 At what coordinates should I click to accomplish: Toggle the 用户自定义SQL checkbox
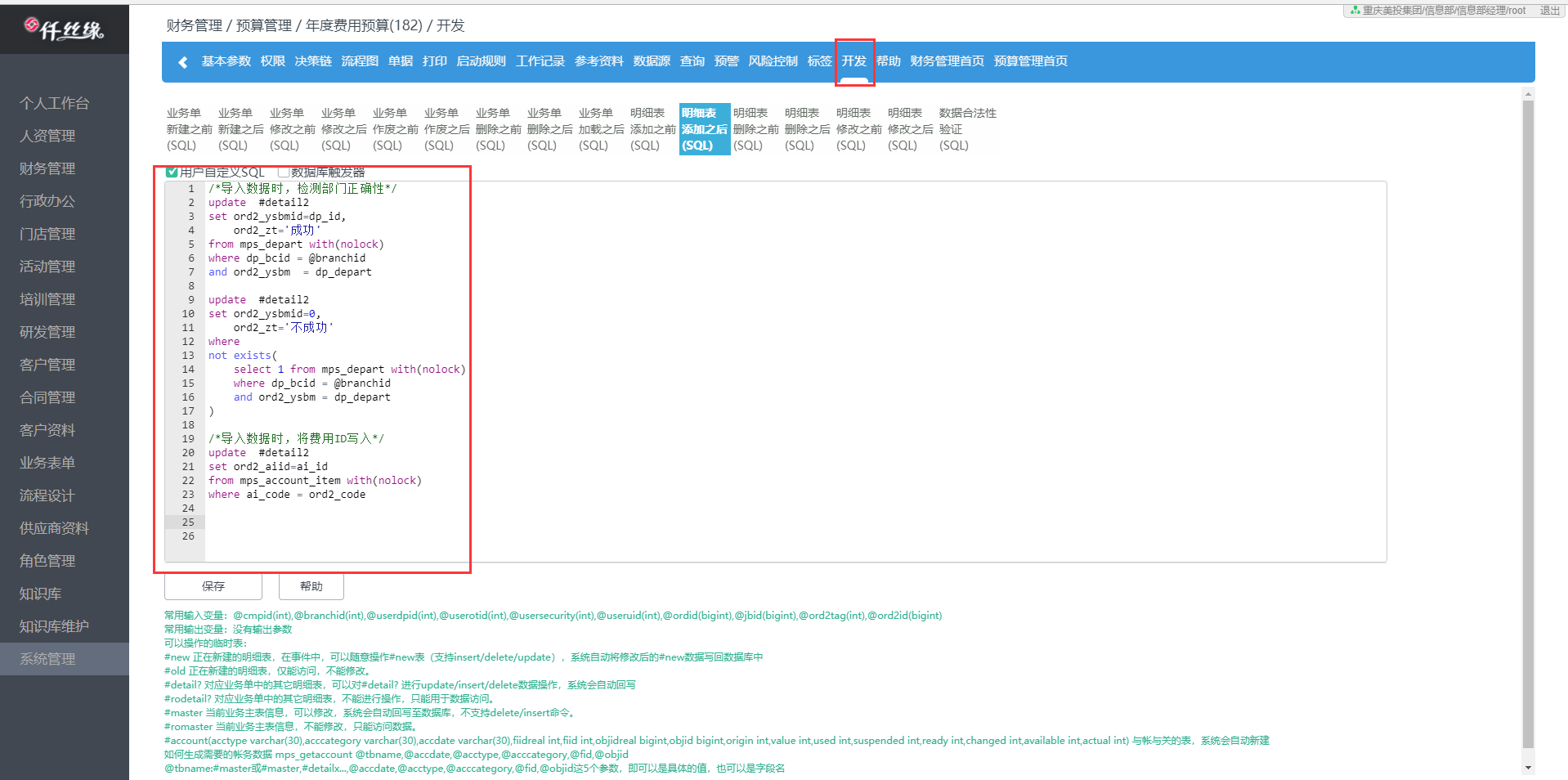point(172,172)
